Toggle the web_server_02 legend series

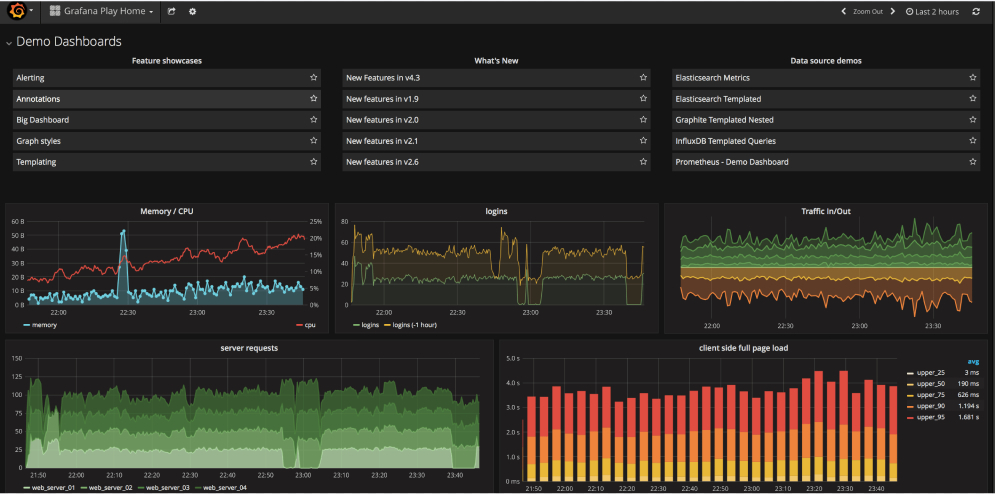pyautogui.click(x=104, y=487)
